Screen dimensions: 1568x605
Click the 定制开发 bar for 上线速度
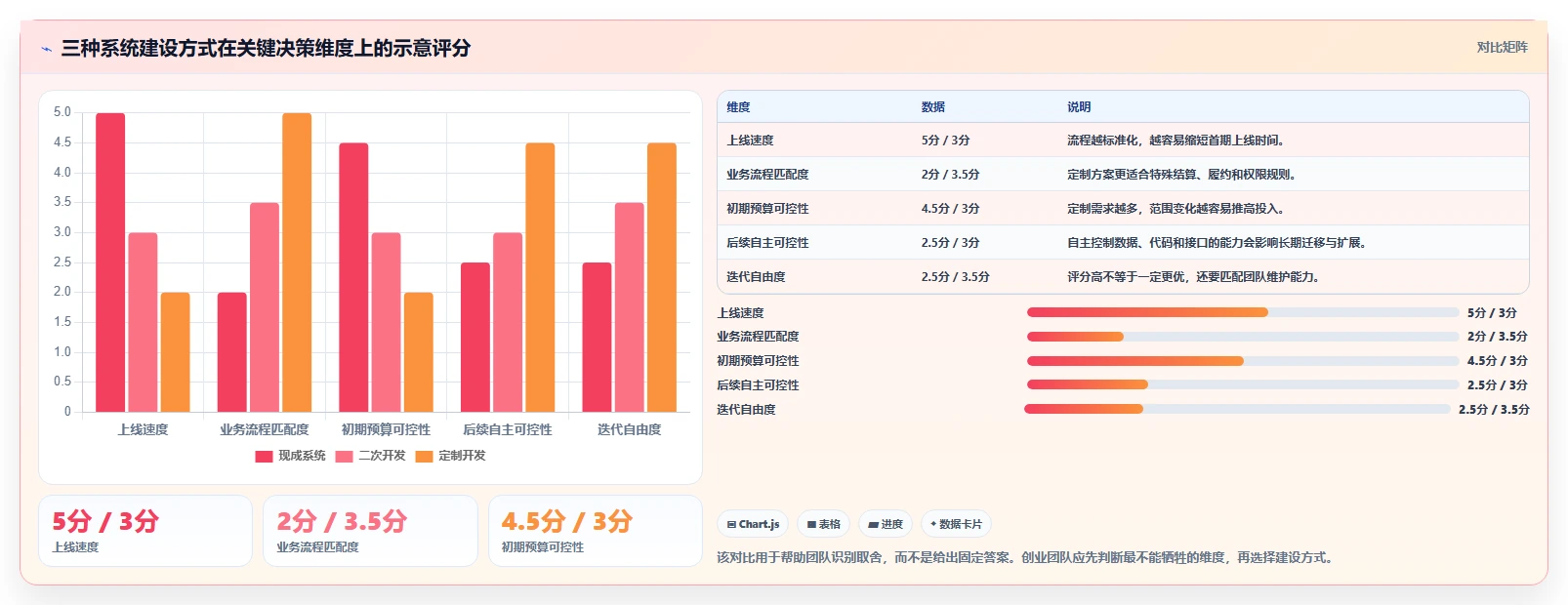176,352
